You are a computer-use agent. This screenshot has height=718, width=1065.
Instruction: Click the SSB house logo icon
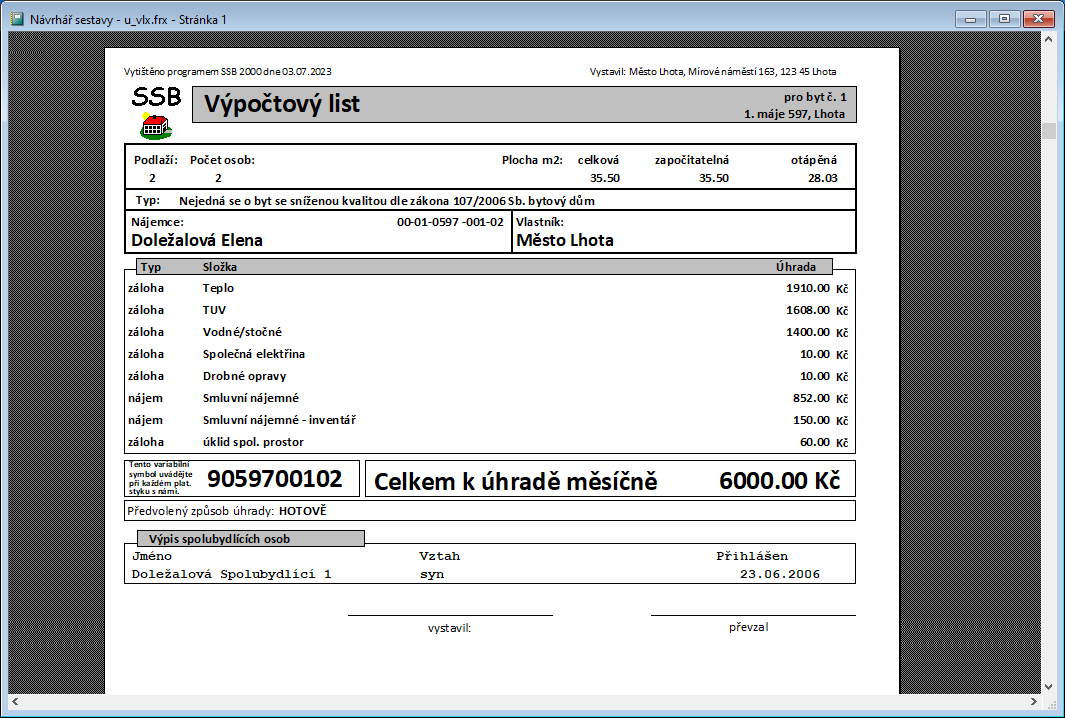point(156,126)
